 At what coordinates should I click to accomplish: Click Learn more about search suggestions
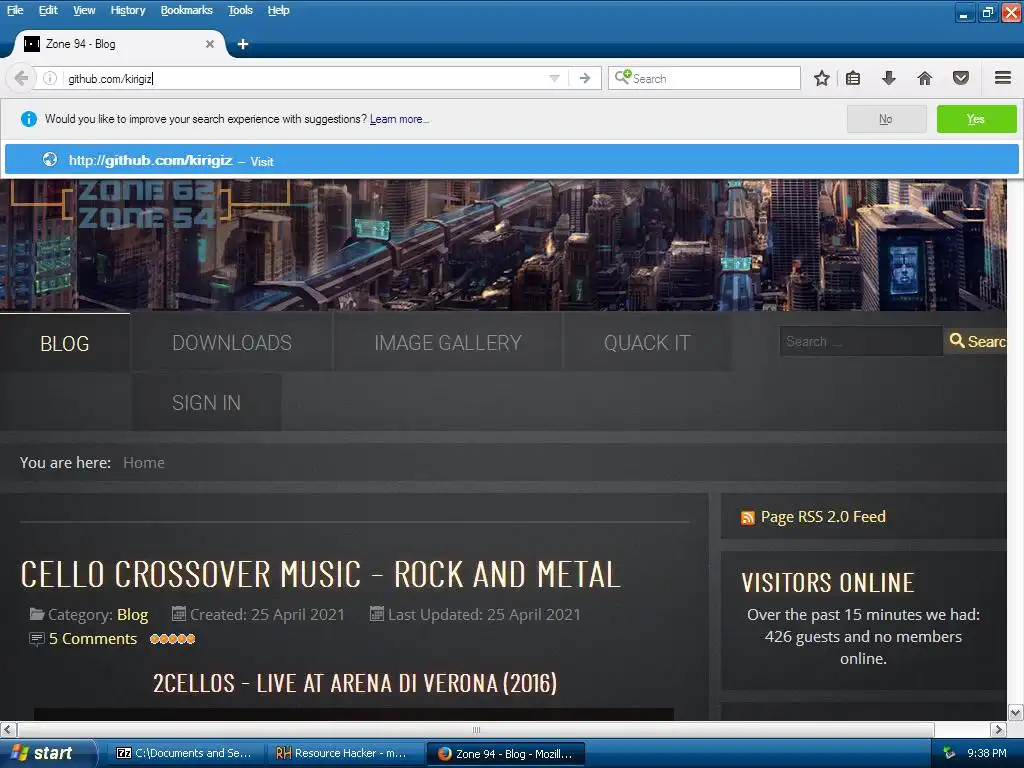[x=398, y=119]
